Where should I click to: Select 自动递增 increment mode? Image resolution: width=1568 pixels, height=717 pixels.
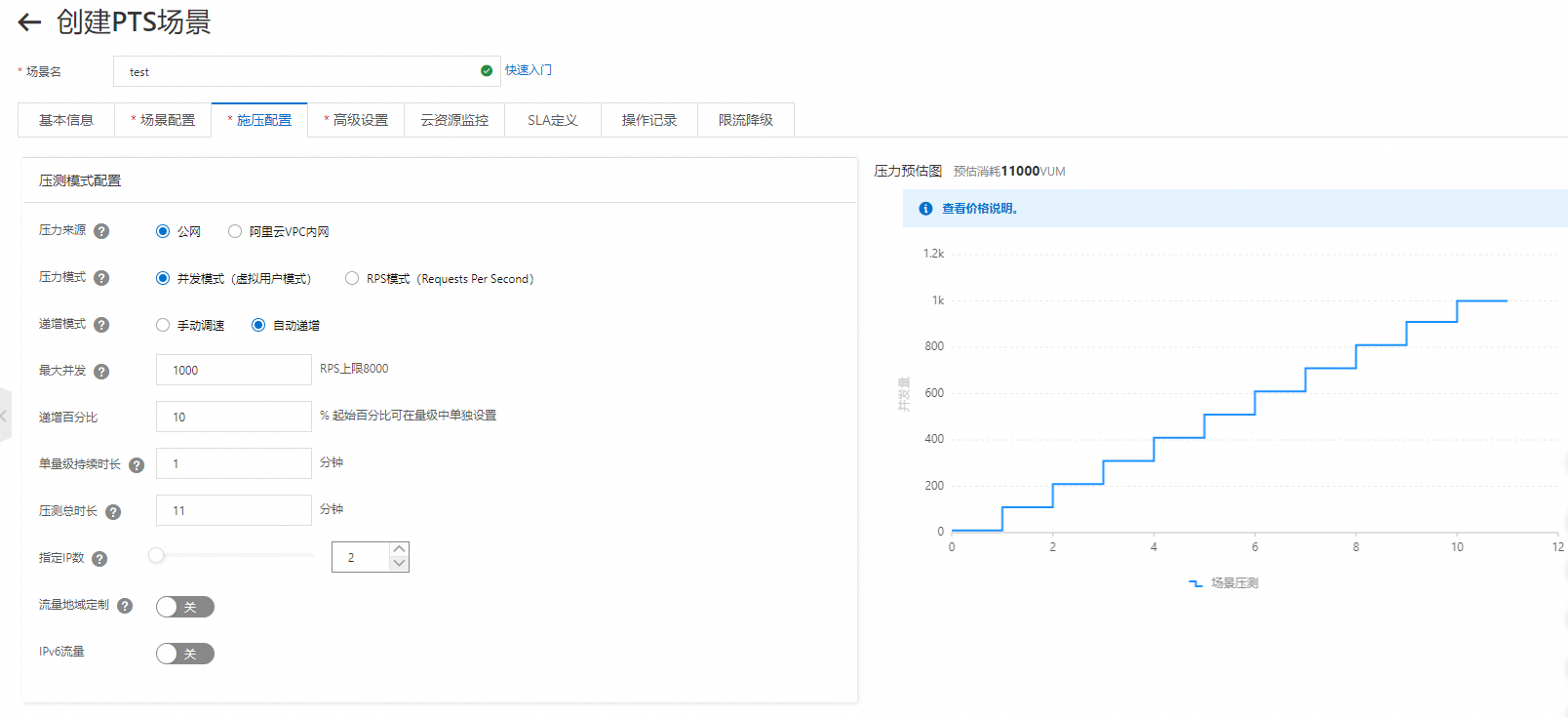pos(258,325)
